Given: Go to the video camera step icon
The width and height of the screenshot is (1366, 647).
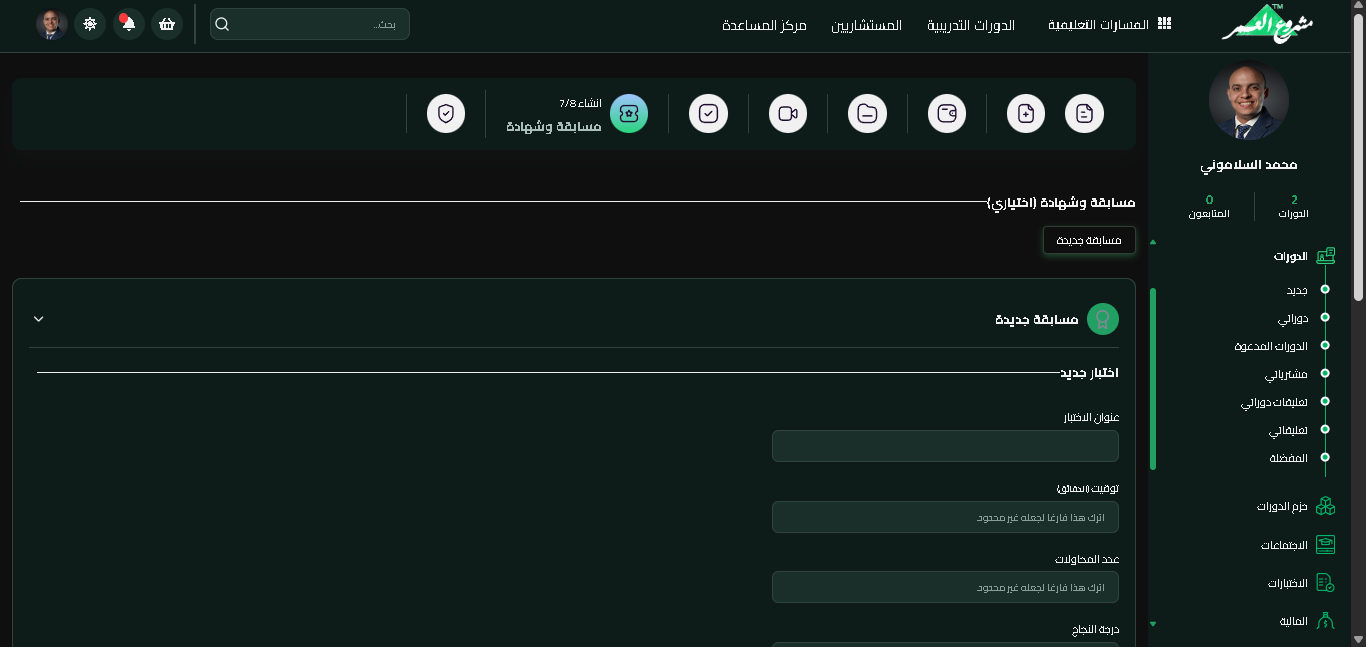Looking at the screenshot, I should pyautogui.click(x=788, y=113).
